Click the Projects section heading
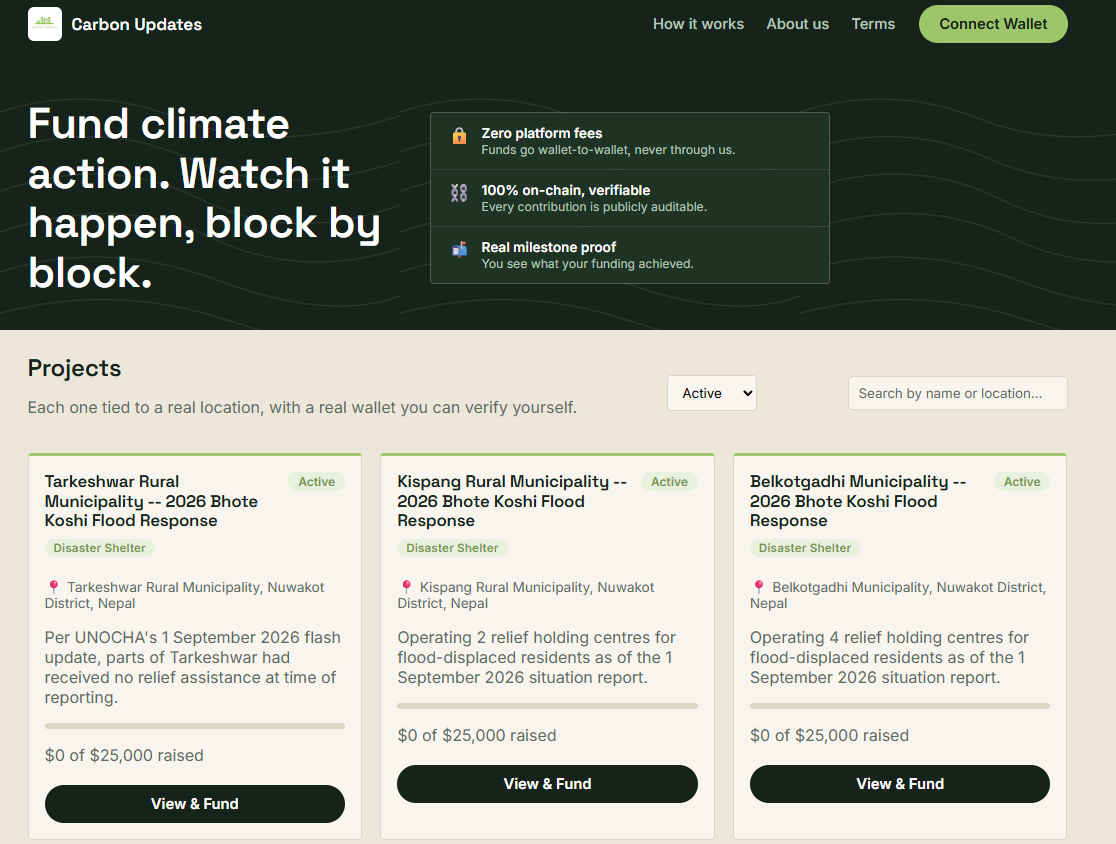This screenshot has width=1116, height=844. (75, 368)
